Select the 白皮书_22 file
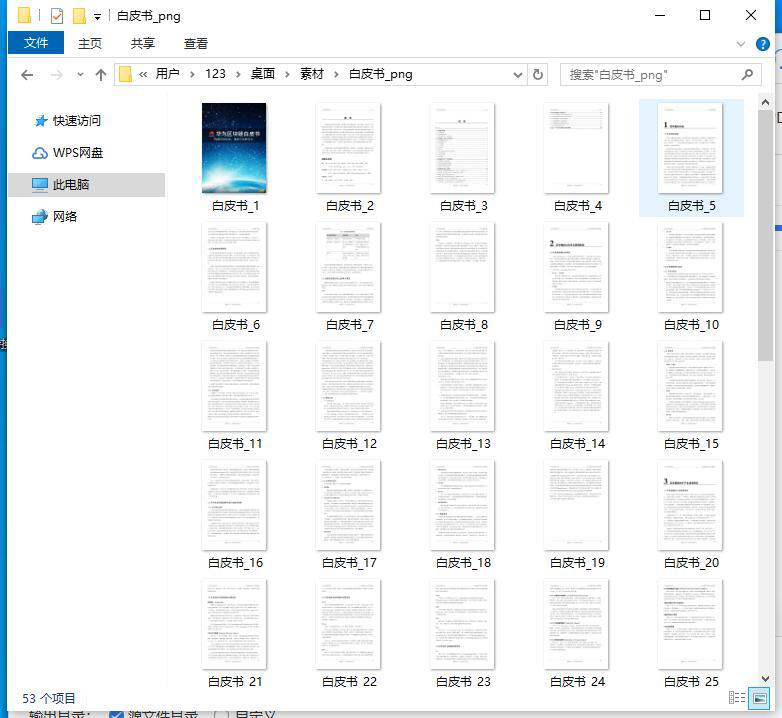The image size is (782, 718). pyautogui.click(x=348, y=633)
